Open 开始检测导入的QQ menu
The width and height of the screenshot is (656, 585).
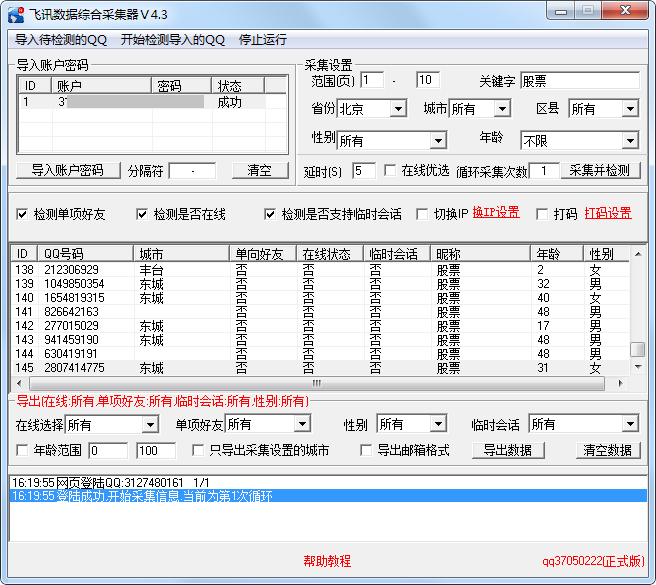tap(172, 40)
